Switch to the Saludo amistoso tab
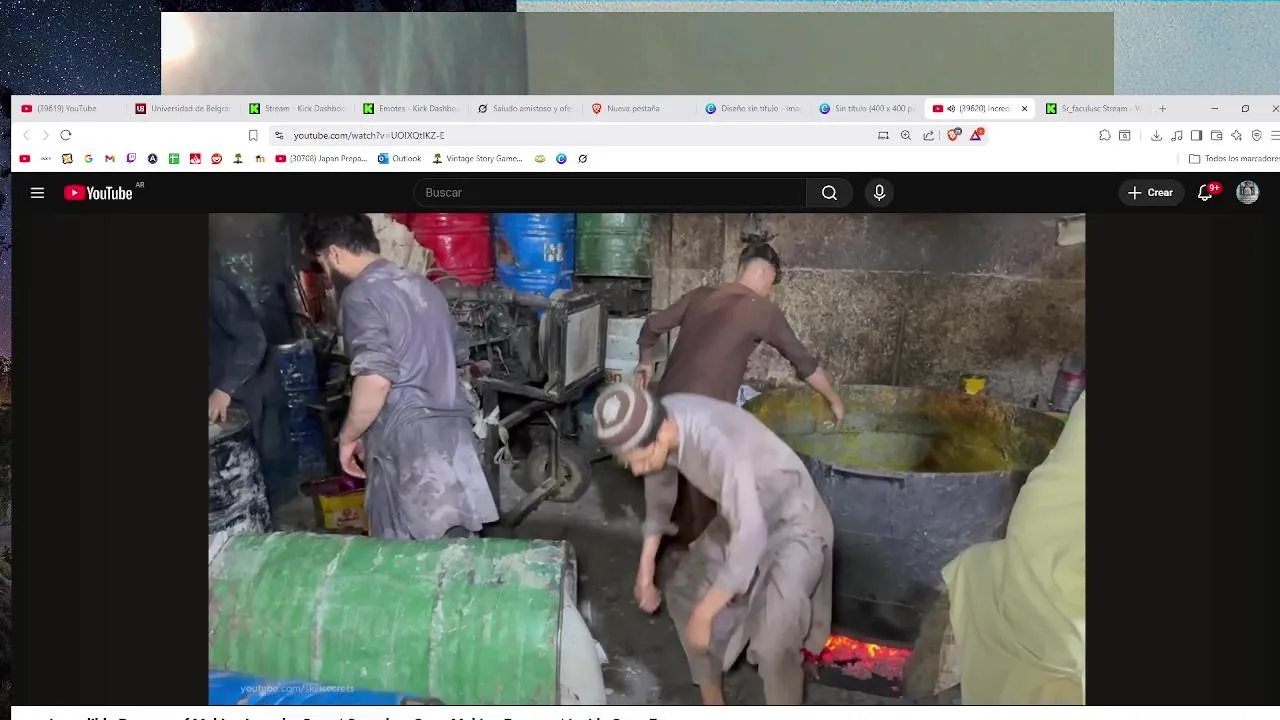 tap(527, 109)
